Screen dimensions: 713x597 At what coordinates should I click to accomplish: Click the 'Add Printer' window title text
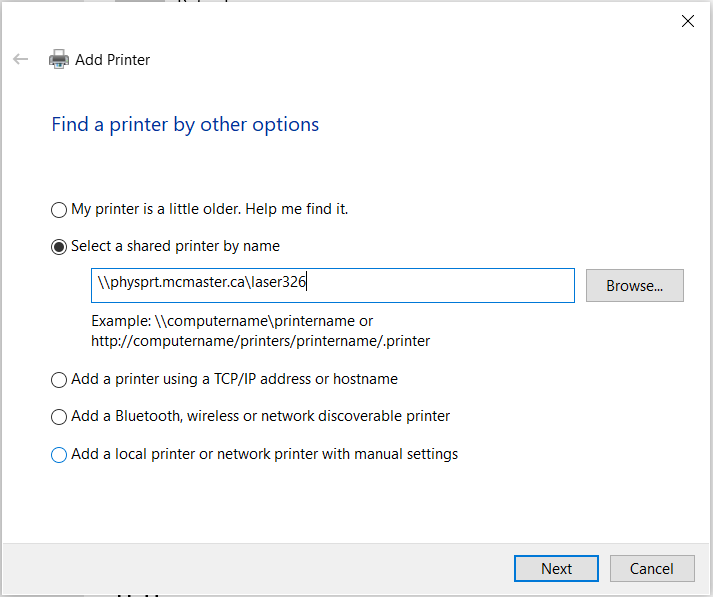[113, 60]
